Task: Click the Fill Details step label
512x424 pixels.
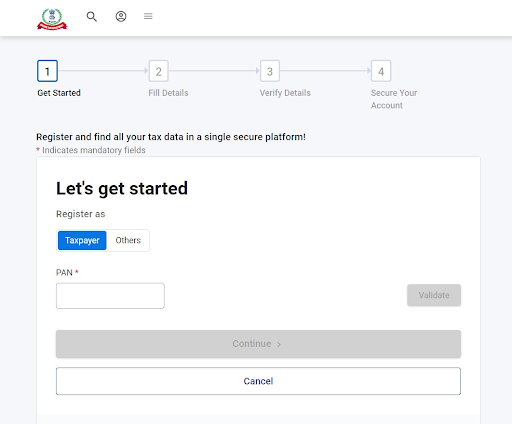Action: click(168, 93)
